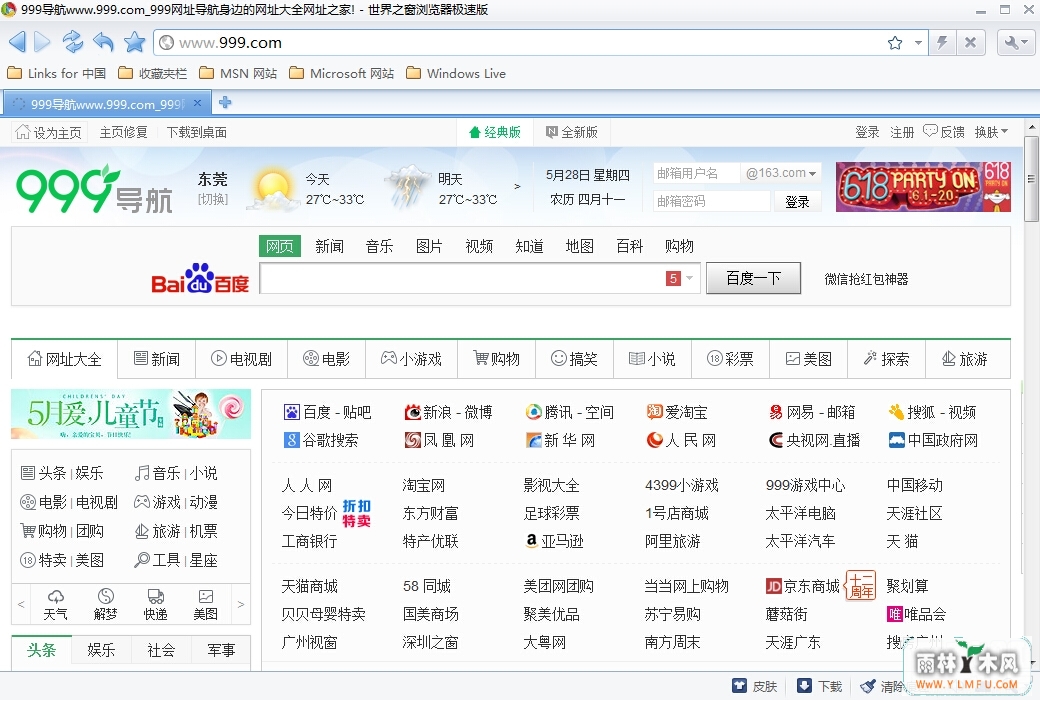The width and height of the screenshot is (1040, 701).
Task: Close the 999导航 browser tab
Action: pos(197,103)
